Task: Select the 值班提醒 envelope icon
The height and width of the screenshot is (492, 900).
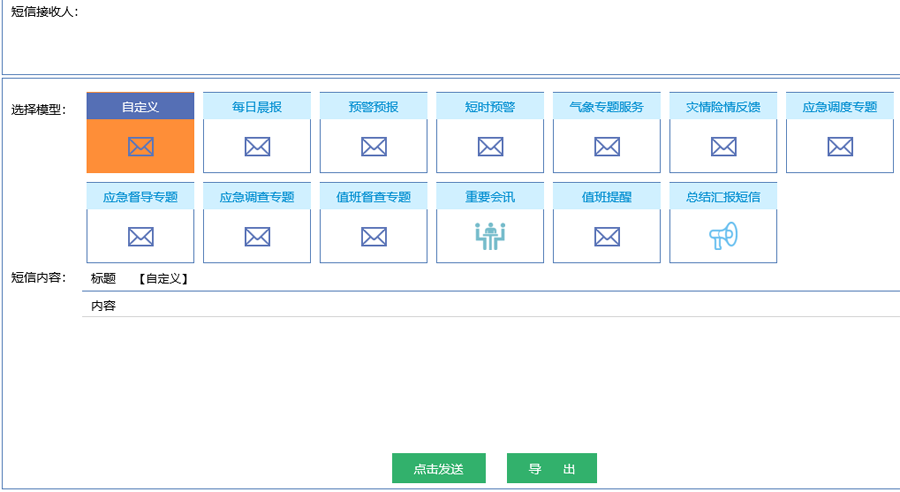Action: point(607,237)
